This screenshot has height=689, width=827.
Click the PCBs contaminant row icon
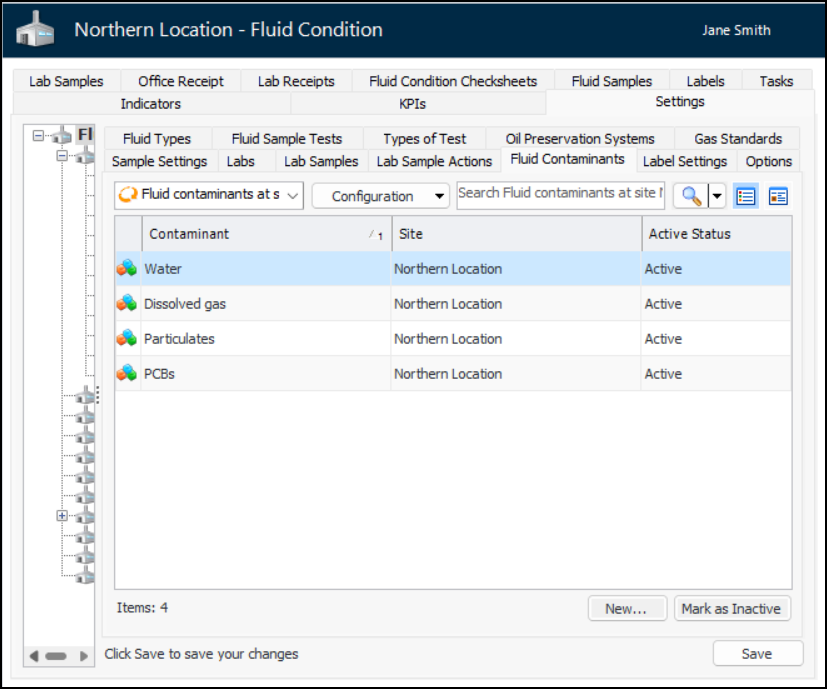coord(127,374)
